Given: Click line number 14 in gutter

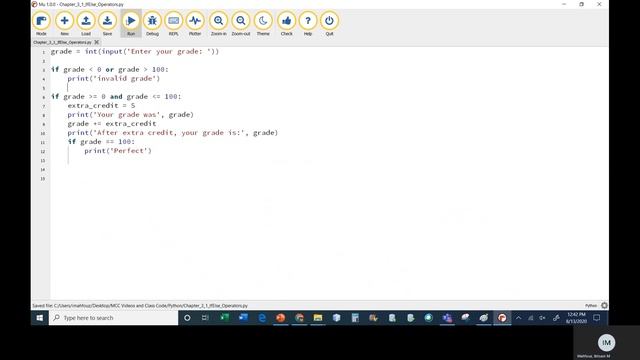Looking at the screenshot, I should click(43, 169).
